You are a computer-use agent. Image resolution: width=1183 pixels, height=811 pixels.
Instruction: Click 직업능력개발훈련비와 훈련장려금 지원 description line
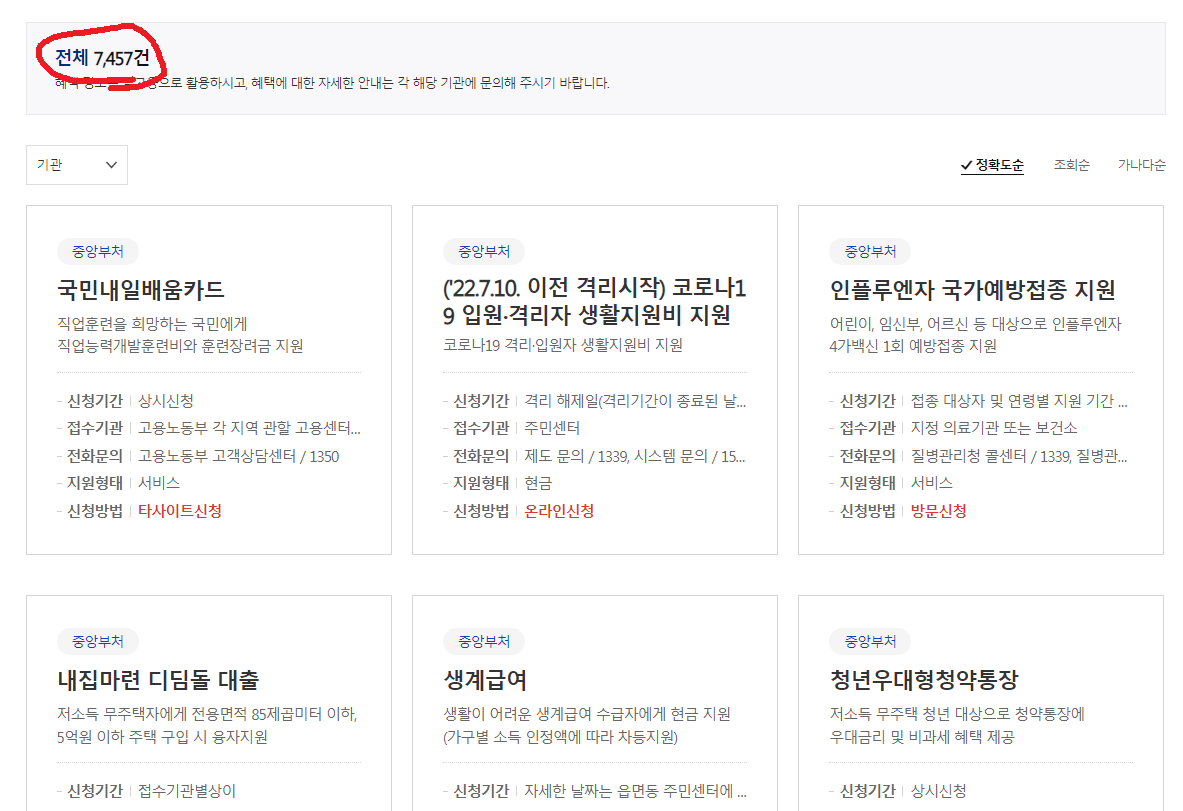point(180,346)
